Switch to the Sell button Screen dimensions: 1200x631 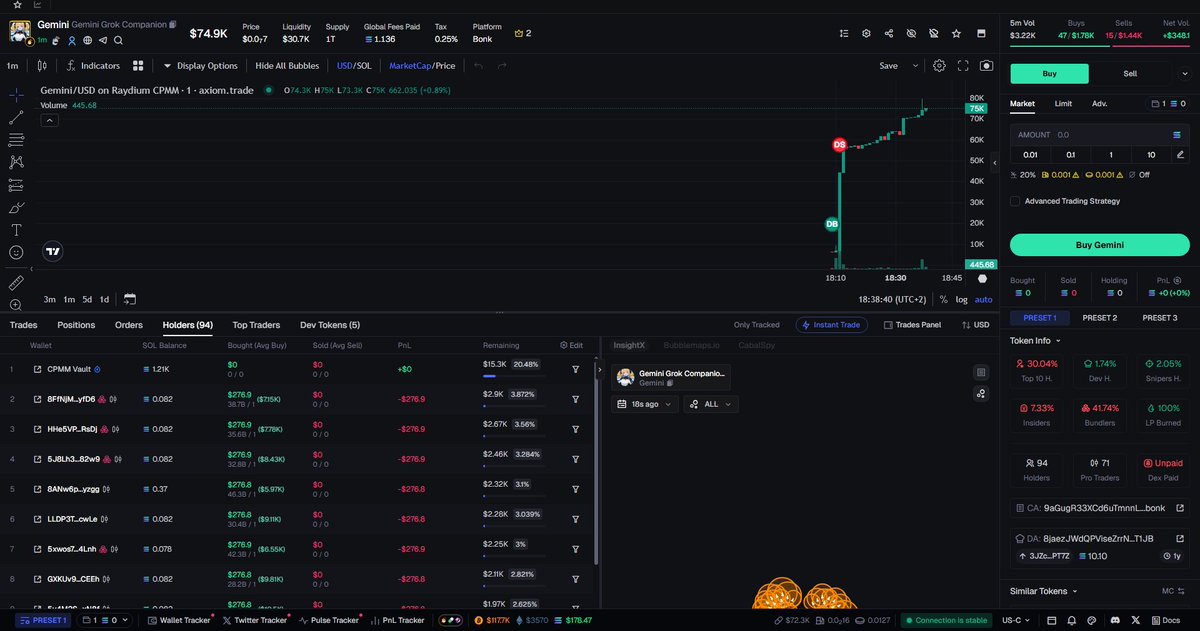[1130, 73]
